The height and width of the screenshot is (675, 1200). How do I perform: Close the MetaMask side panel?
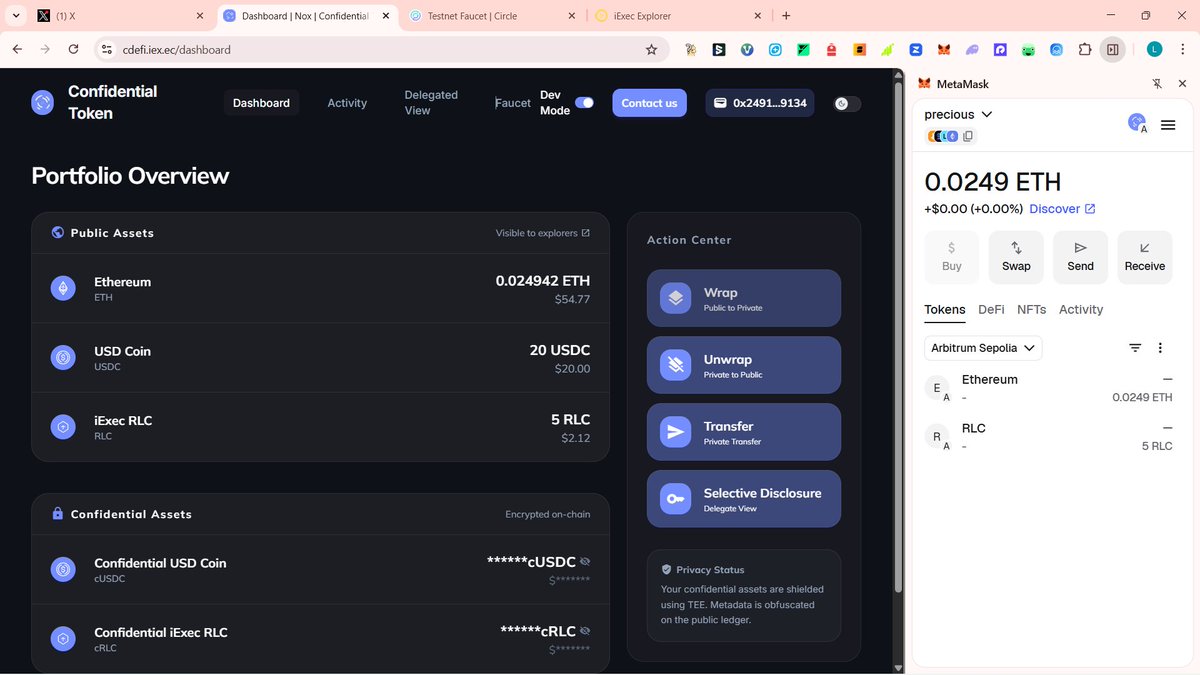click(x=1182, y=84)
